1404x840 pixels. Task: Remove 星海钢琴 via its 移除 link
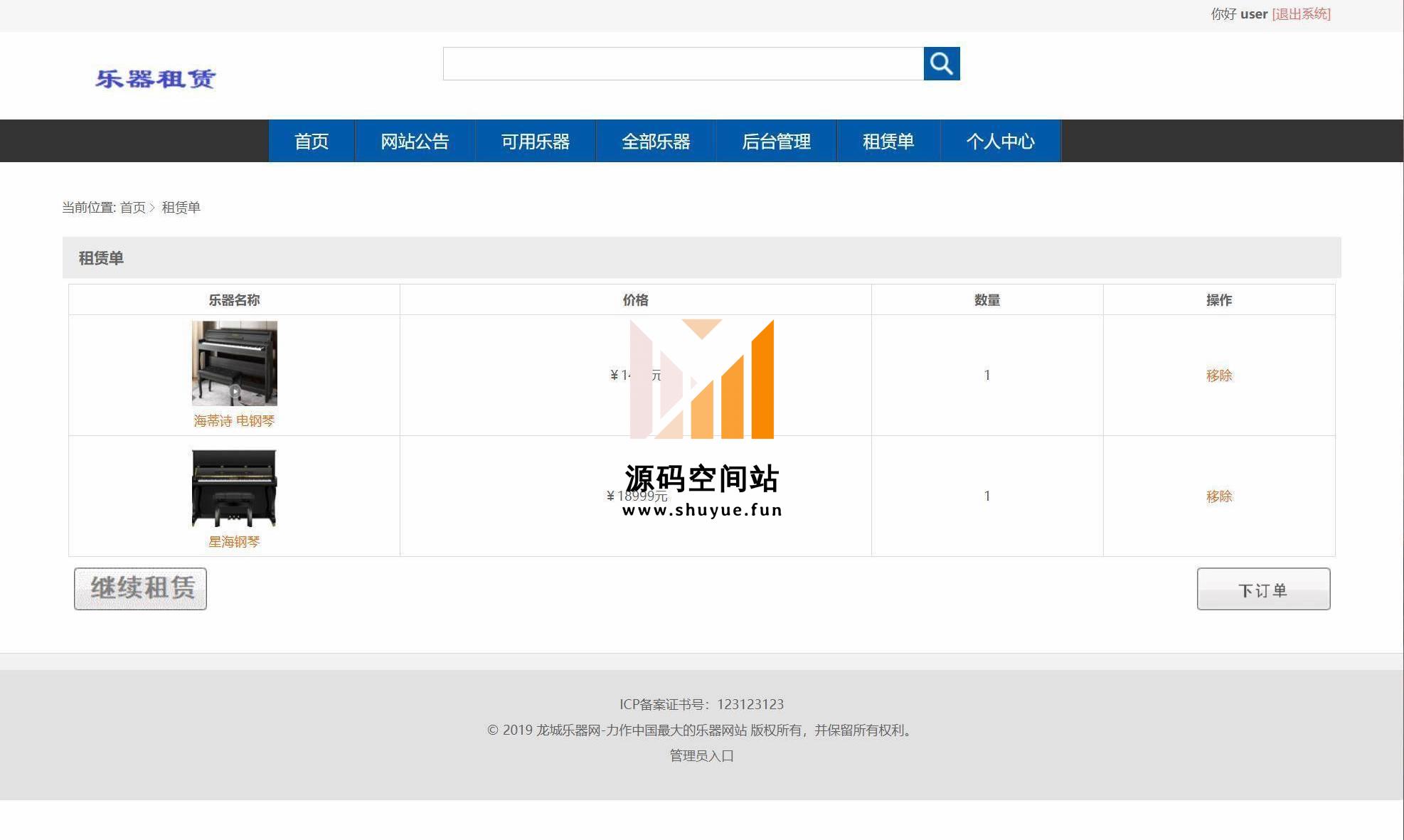[x=1219, y=496]
